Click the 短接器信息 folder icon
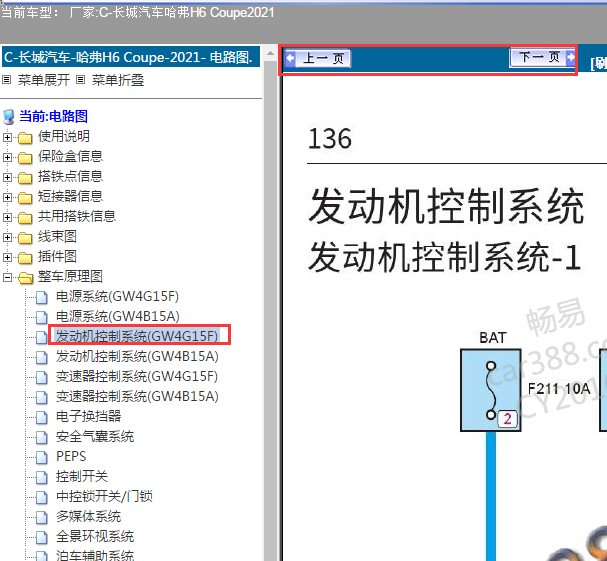 pos(25,198)
